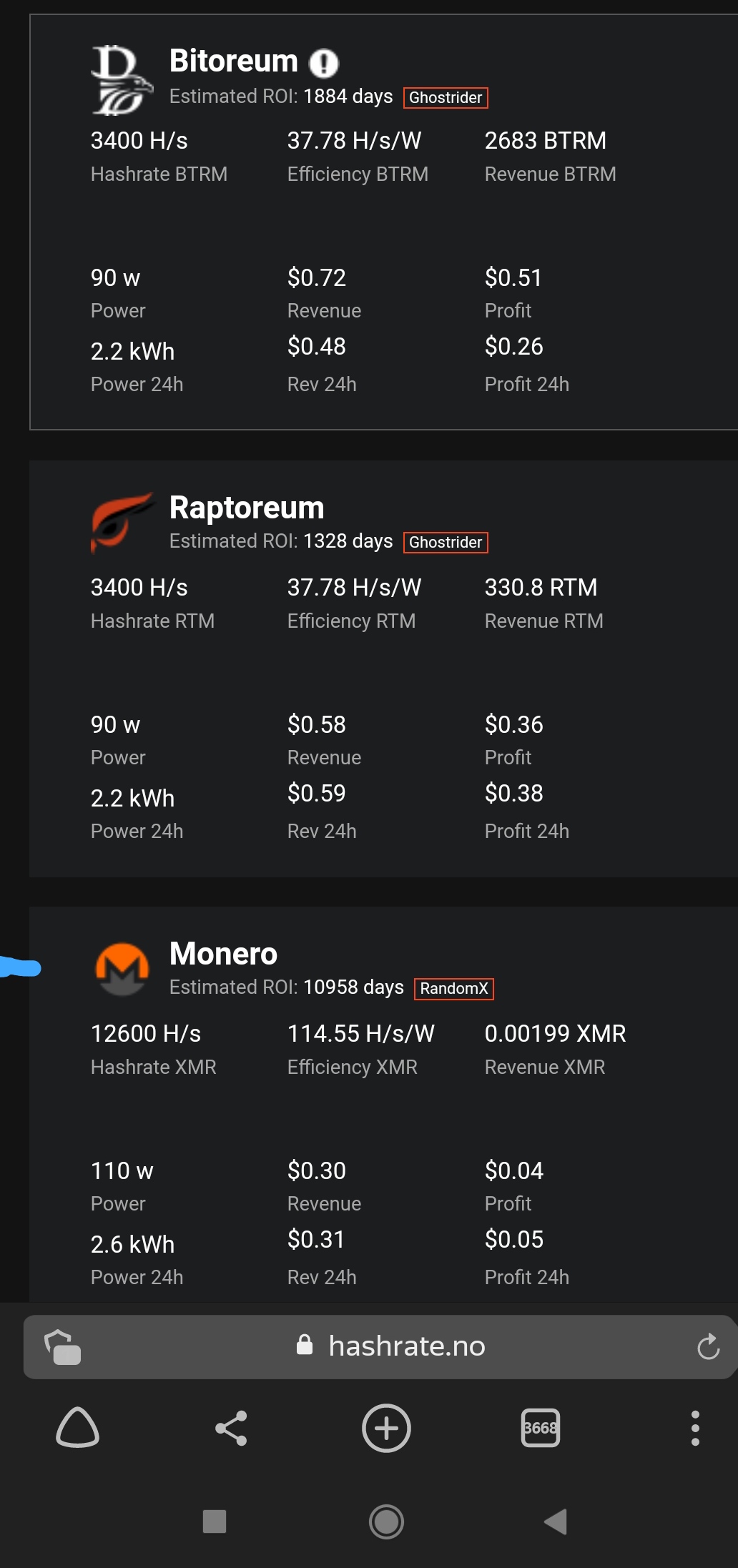This screenshot has height=1568, width=738.
Task: Select the Ghostrider tag under Bitoreum
Action: (446, 98)
